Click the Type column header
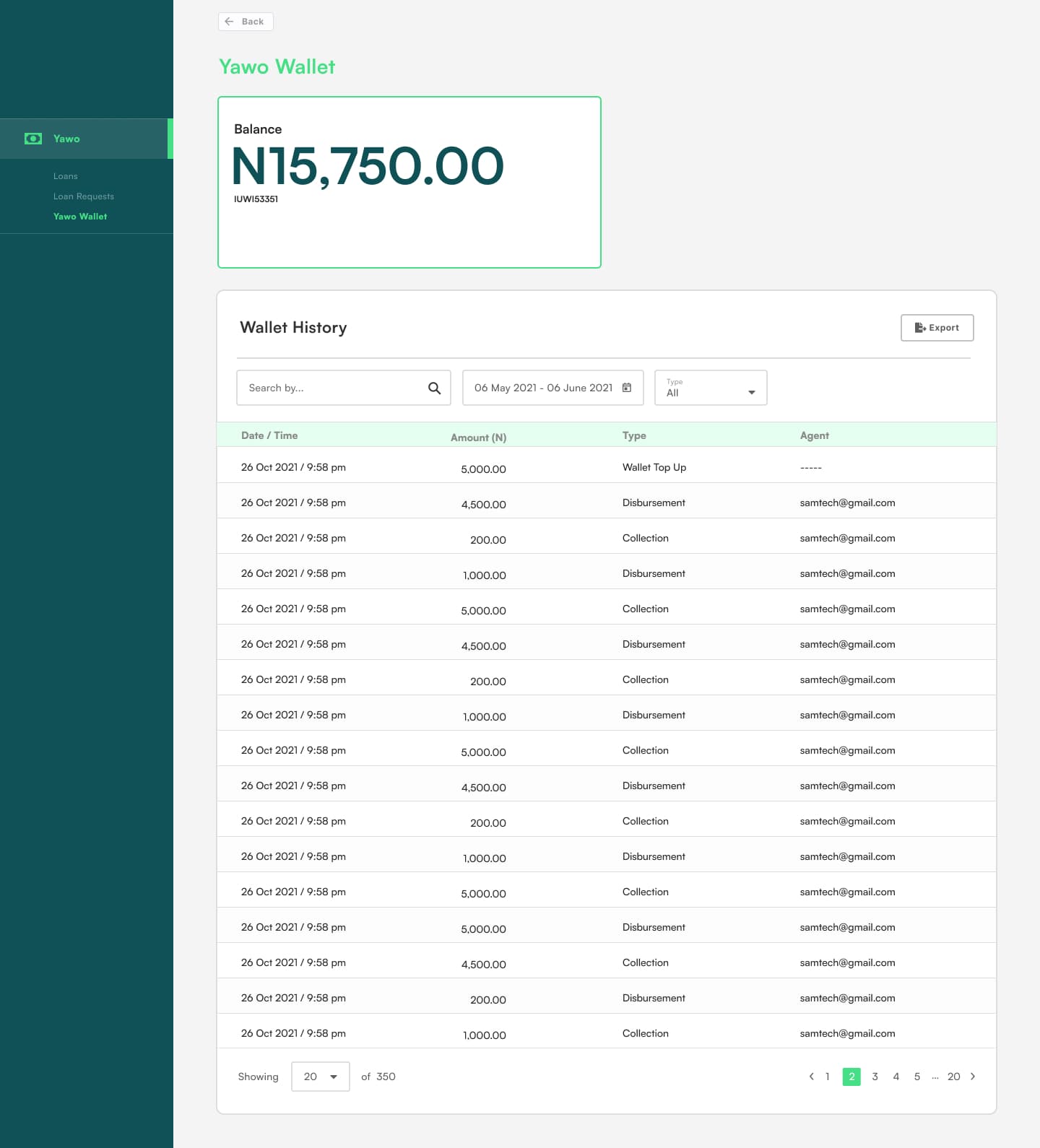 tap(634, 435)
